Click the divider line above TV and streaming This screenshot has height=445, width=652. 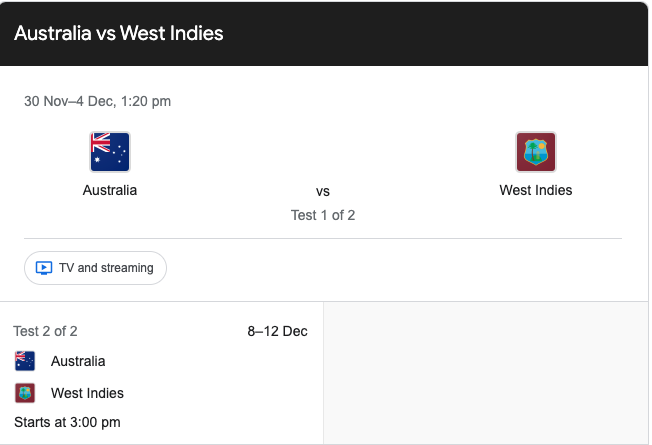[x=323, y=238]
